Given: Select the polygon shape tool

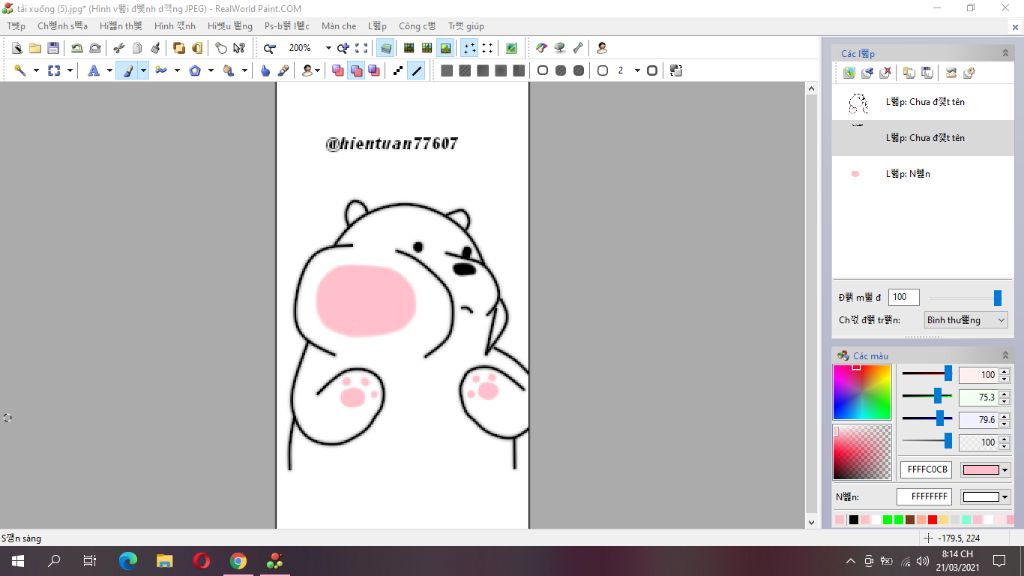Looking at the screenshot, I should 195,71.
